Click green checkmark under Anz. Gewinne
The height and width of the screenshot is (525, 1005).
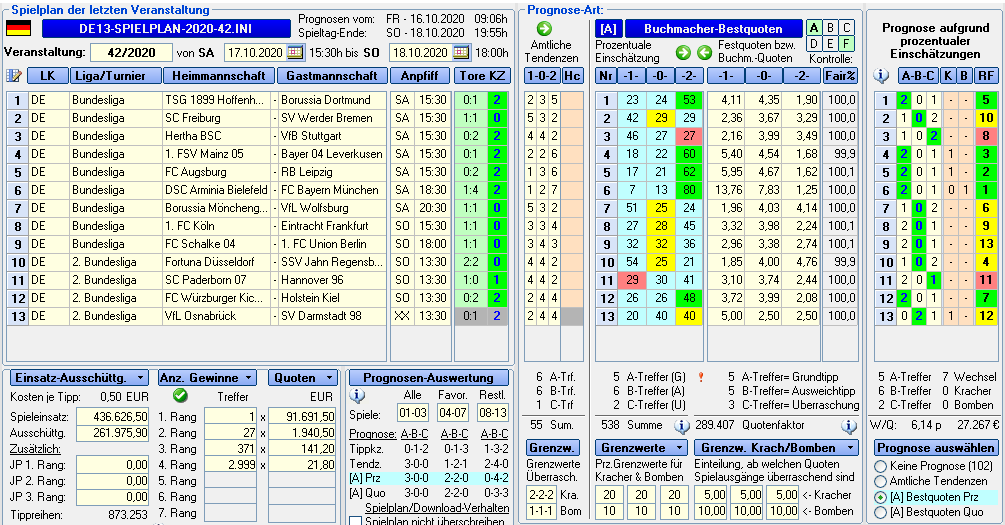pyautogui.click(x=180, y=396)
